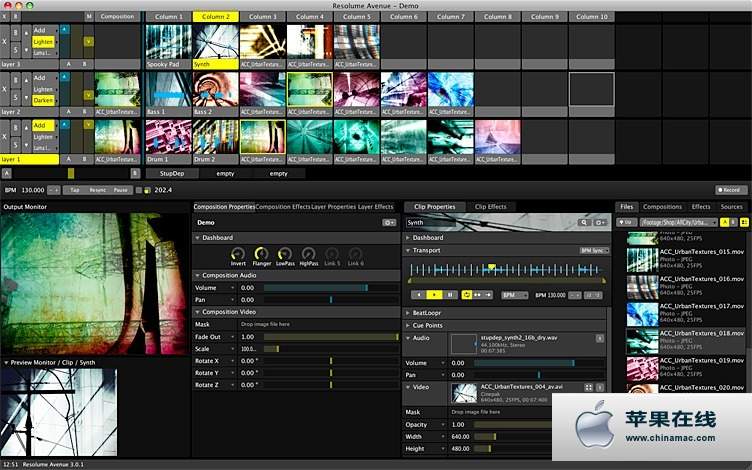Click the LowPass dashboard knob
Viewport: 752px width, 470px height.
(x=285, y=254)
